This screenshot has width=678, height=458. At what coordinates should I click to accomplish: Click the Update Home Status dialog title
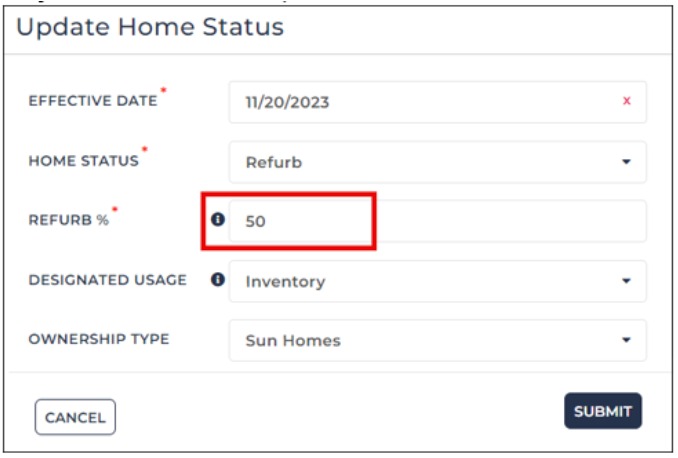point(150,27)
